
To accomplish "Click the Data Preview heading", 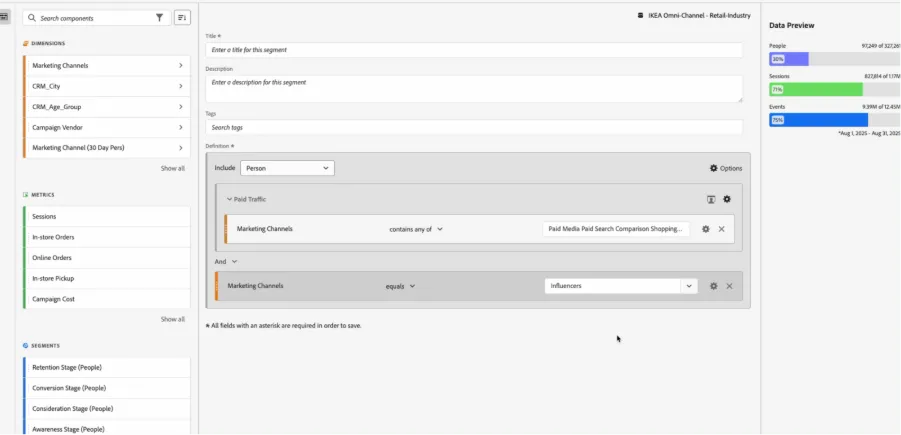I will (x=791, y=25).
